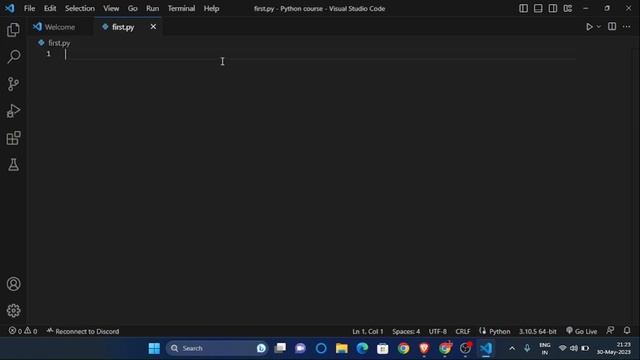This screenshot has width=640, height=360.
Task: Select the first.py editor tab
Action: 123,27
